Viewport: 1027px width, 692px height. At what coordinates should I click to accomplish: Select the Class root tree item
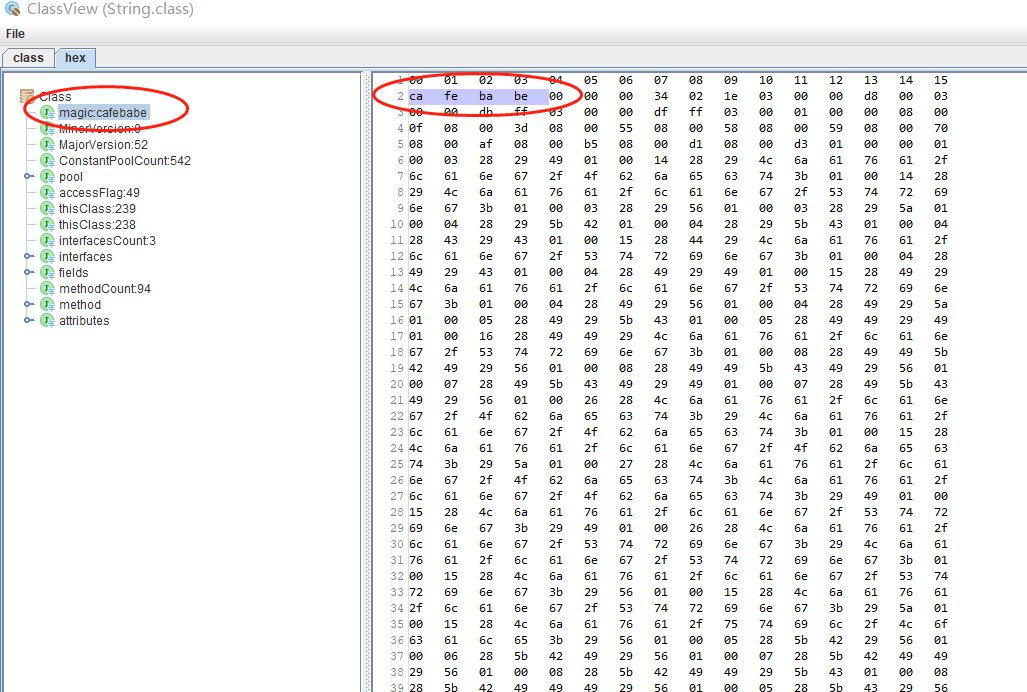click(x=55, y=97)
